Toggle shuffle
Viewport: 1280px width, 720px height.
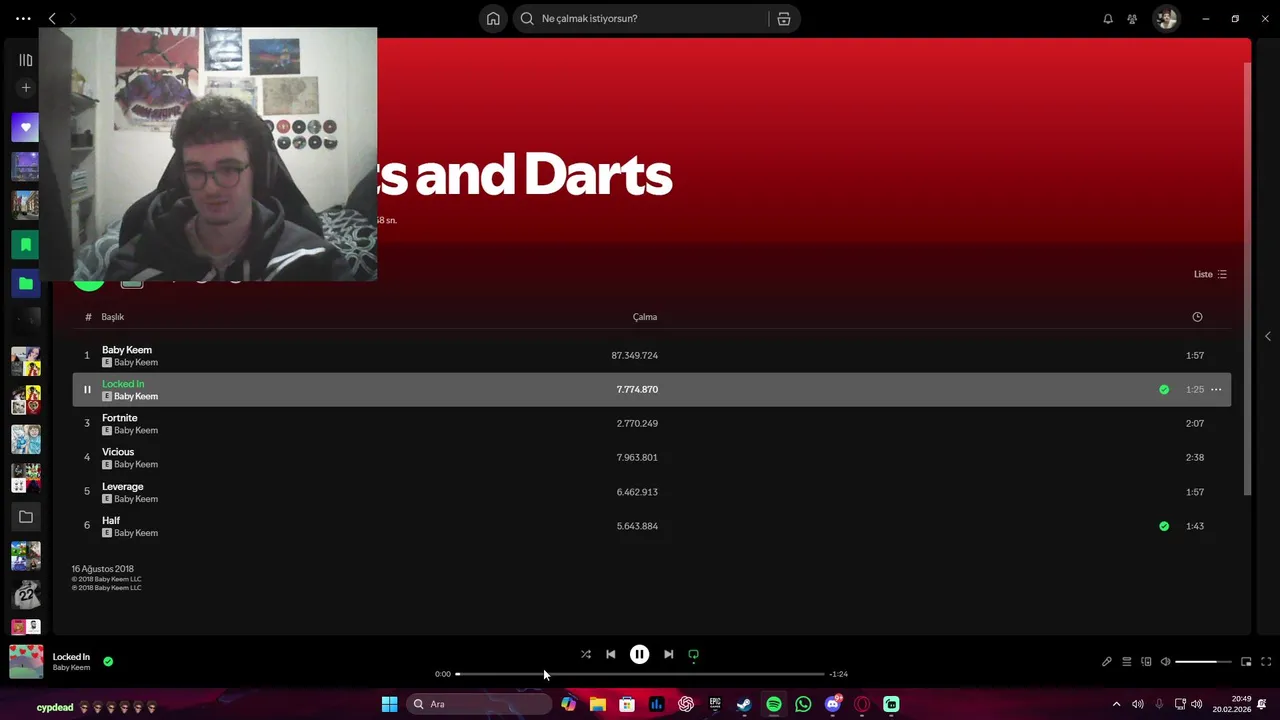click(586, 654)
